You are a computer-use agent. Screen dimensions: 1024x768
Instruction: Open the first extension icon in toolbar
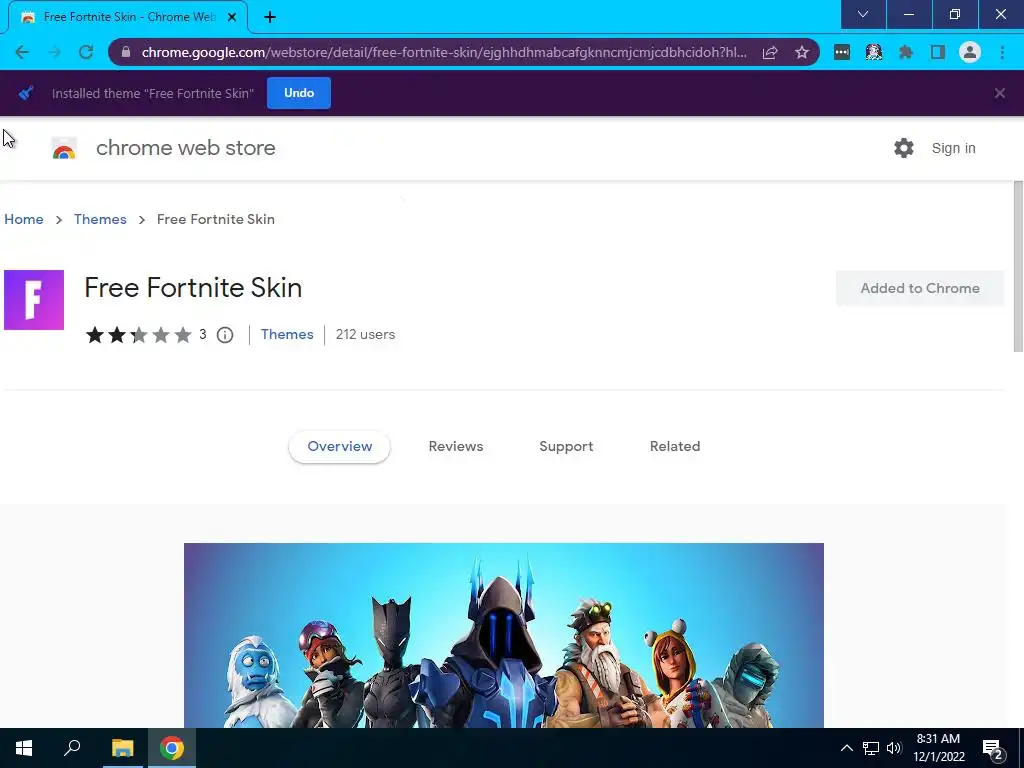(x=842, y=52)
